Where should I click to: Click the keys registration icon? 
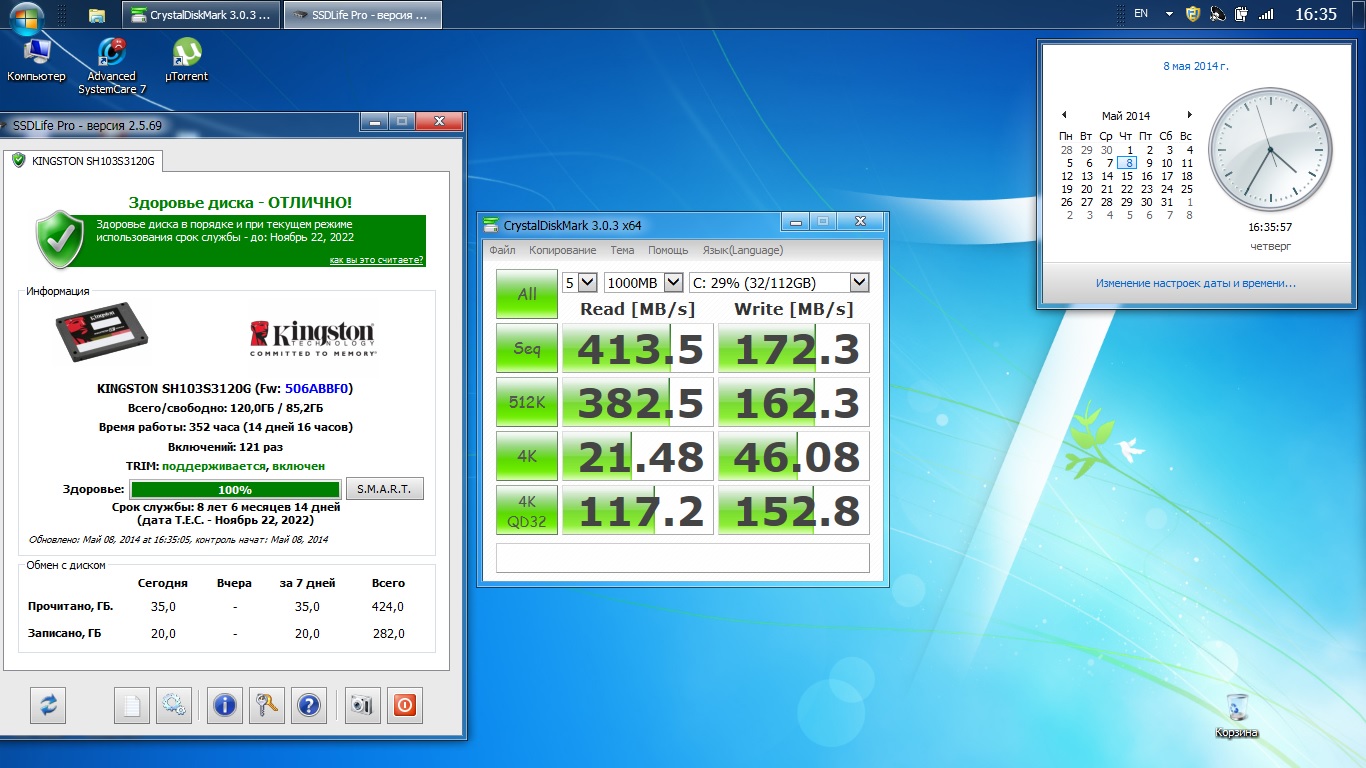point(267,705)
